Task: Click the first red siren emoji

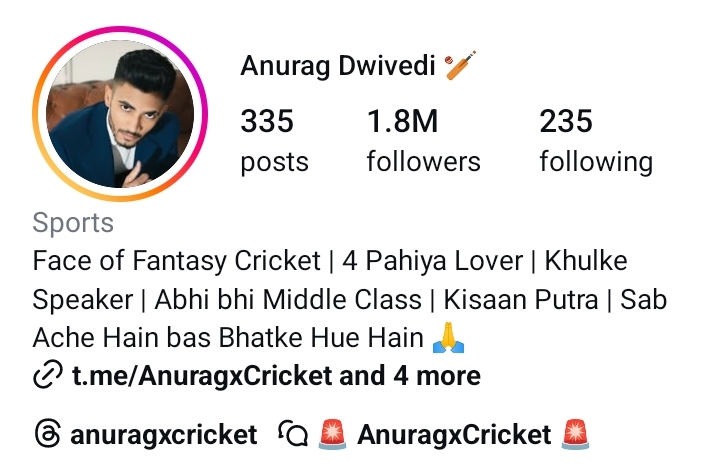Action: coord(332,434)
